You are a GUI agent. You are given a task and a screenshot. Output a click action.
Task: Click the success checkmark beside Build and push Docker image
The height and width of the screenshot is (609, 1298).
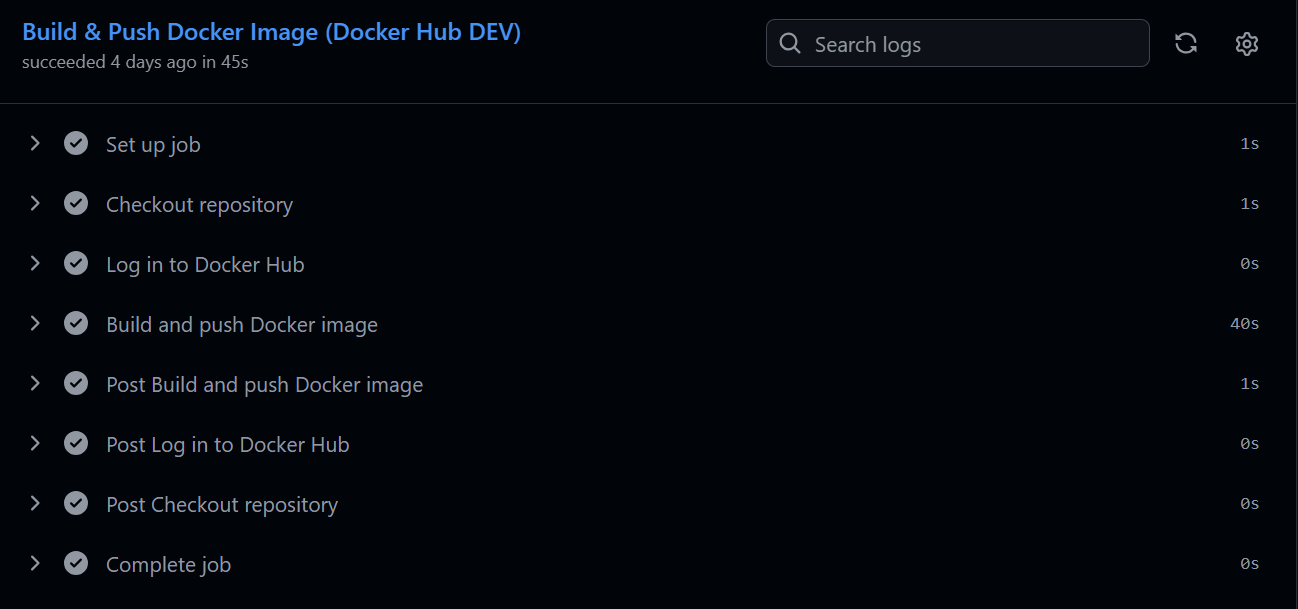point(76,323)
